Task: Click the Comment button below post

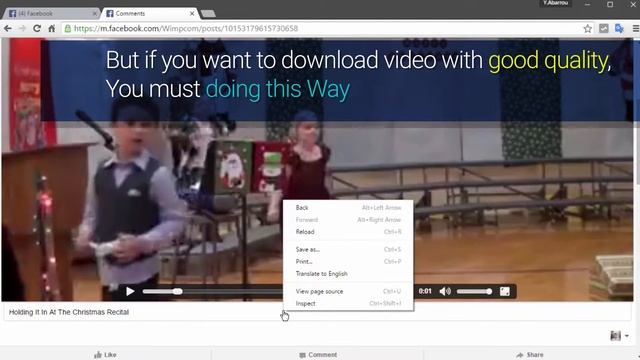Action: click(x=318, y=355)
